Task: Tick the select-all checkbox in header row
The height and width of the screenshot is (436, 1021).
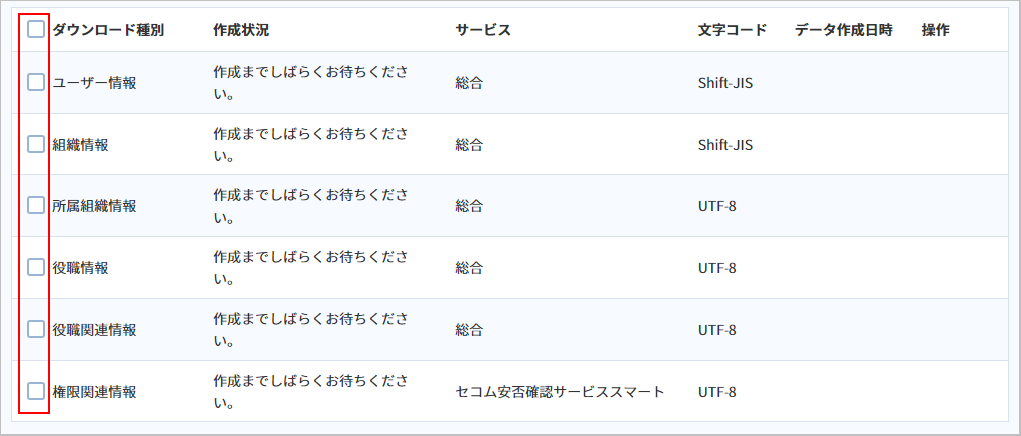Action: point(36,29)
